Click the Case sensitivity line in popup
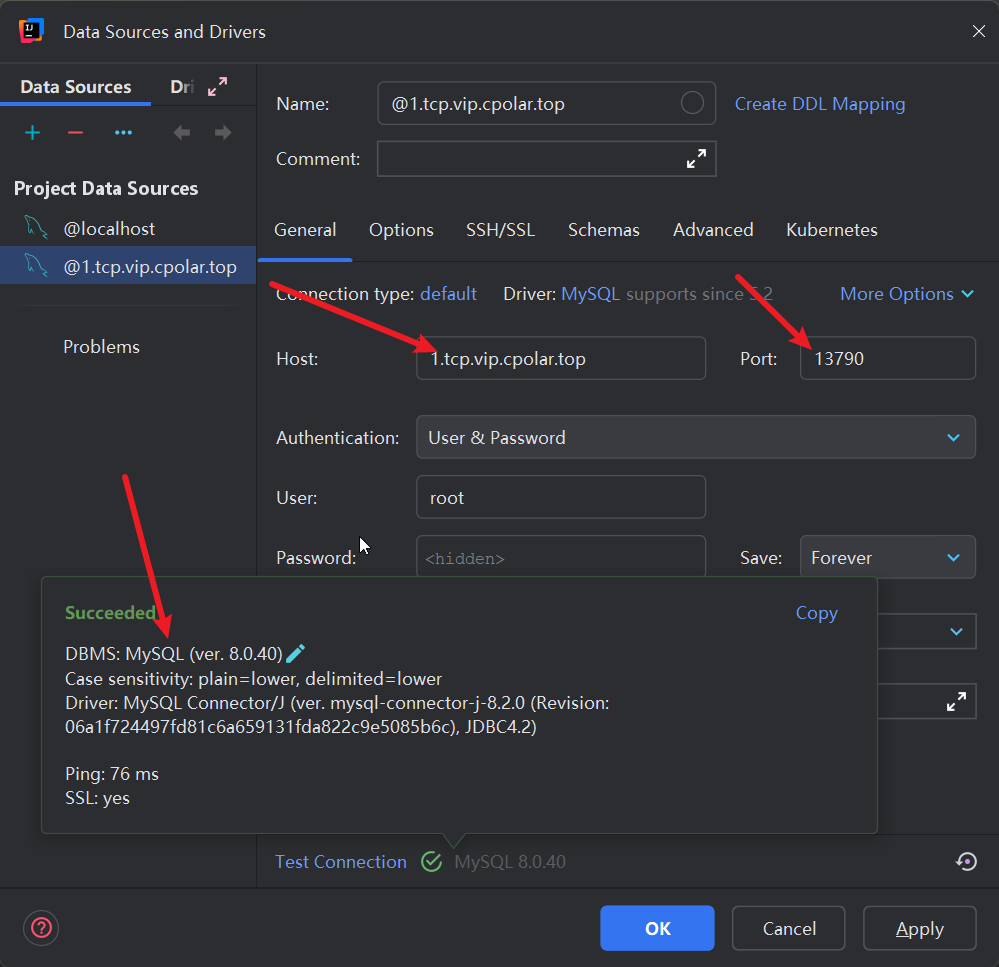This screenshot has width=999, height=967. pos(254,679)
